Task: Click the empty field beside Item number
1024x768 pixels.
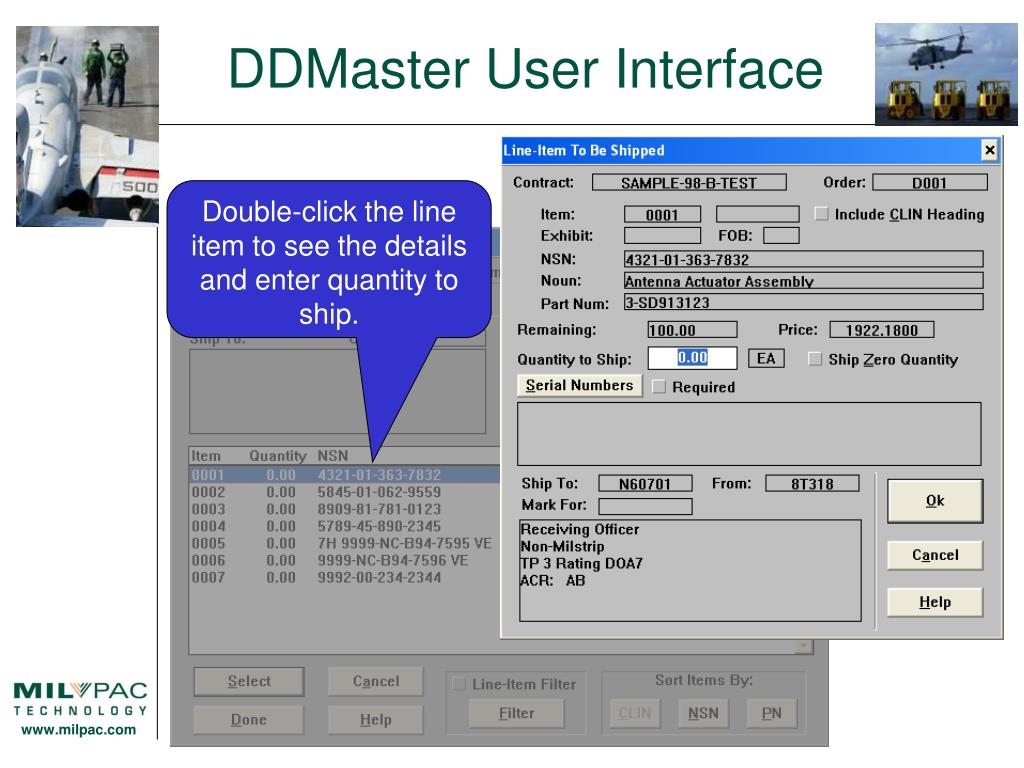Action: (758, 214)
